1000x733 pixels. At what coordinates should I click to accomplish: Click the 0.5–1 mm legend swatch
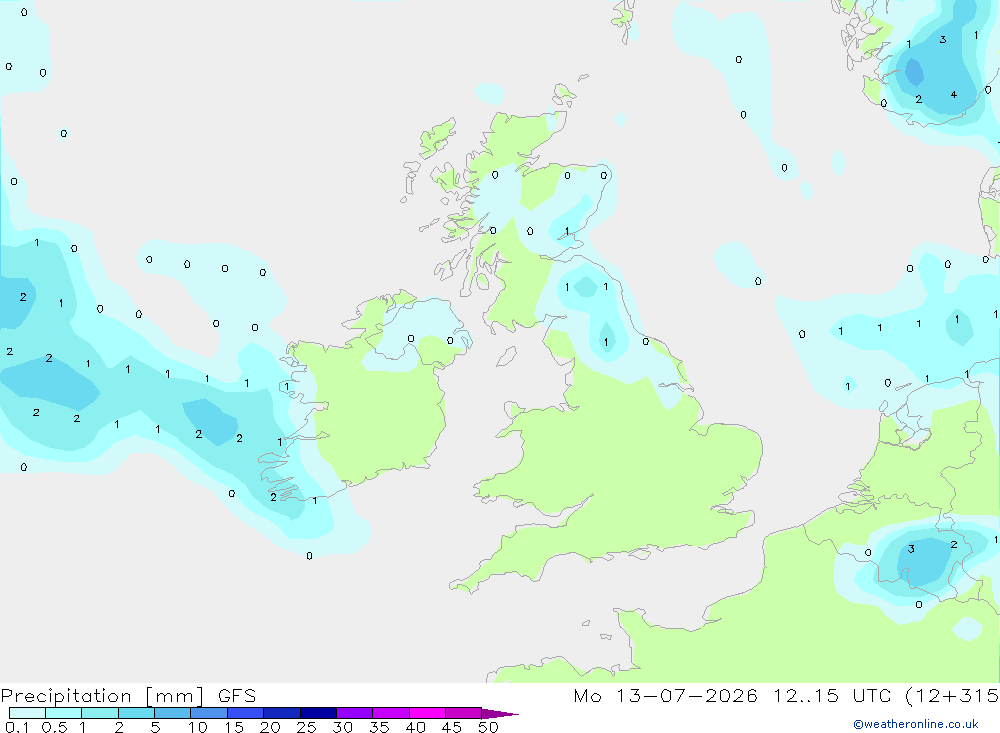[x=64, y=713]
